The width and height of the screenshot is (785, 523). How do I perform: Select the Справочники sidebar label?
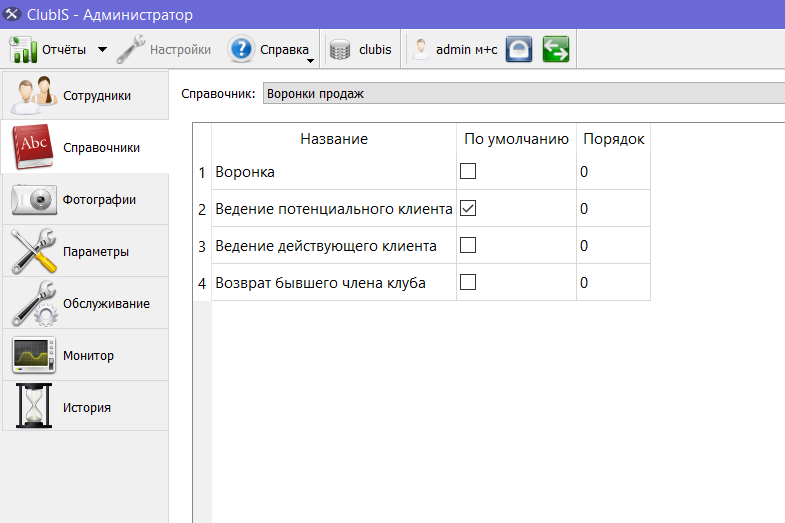[x=101, y=148]
